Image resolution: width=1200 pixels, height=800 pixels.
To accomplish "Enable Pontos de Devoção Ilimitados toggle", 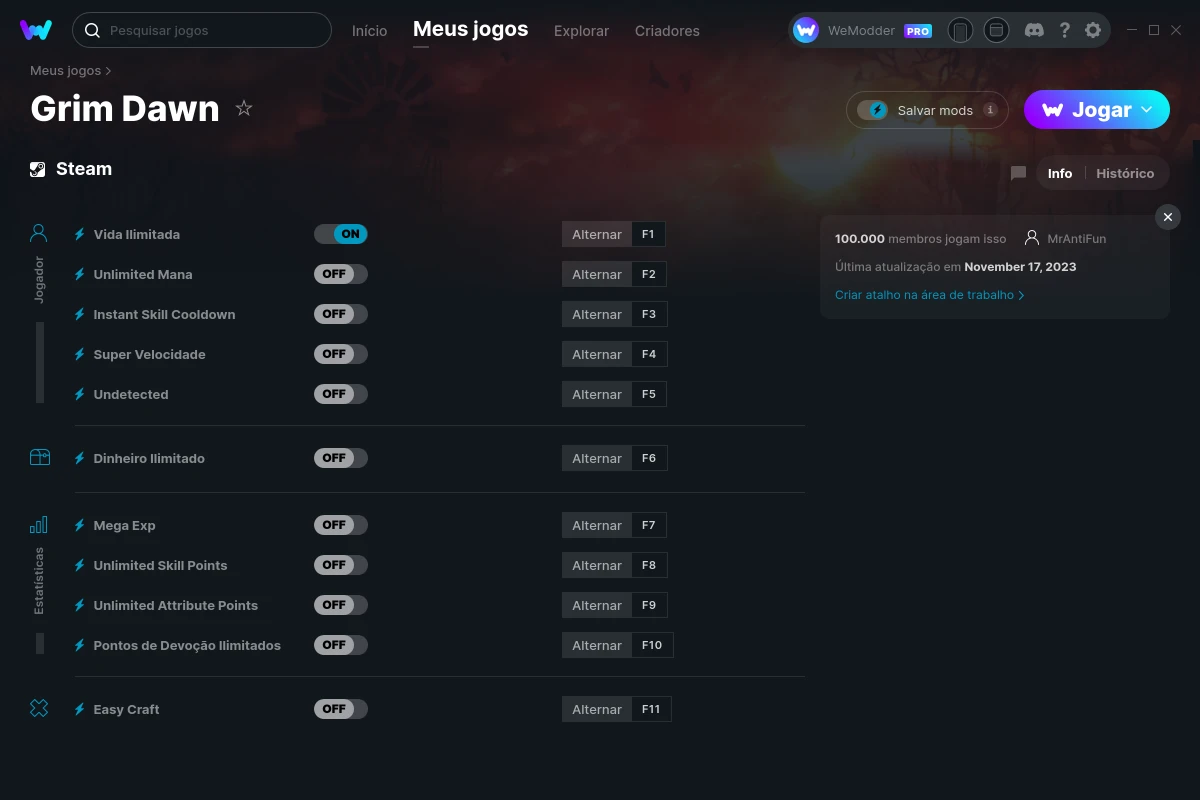I will tap(341, 645).
